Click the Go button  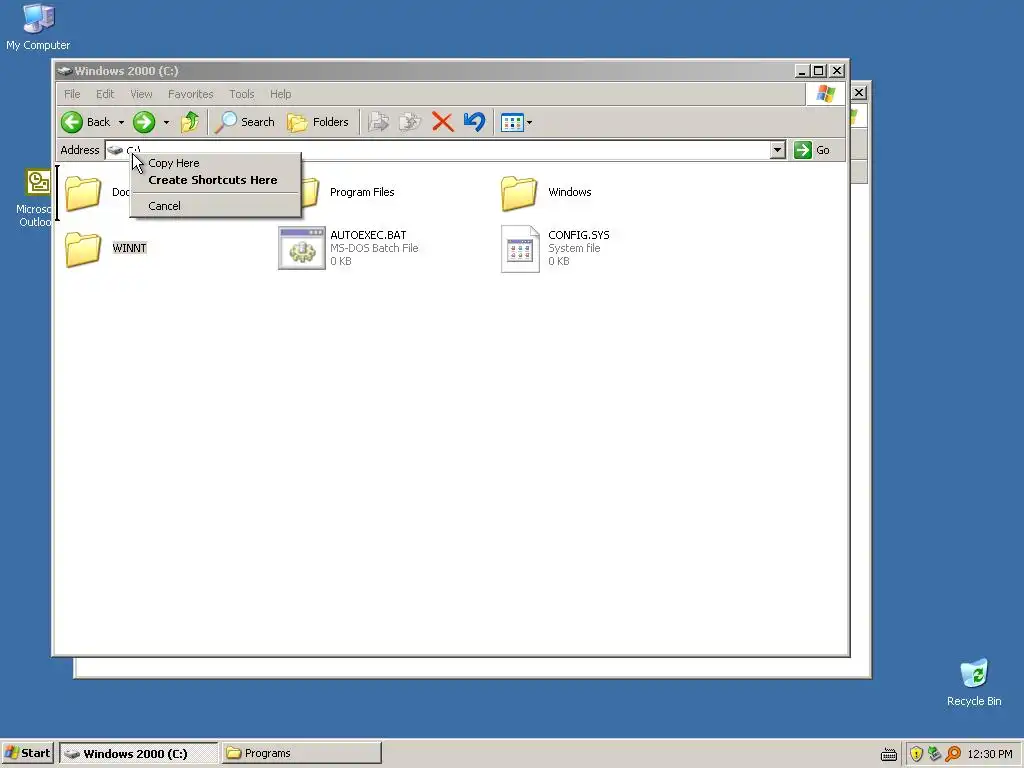(812, 150)
